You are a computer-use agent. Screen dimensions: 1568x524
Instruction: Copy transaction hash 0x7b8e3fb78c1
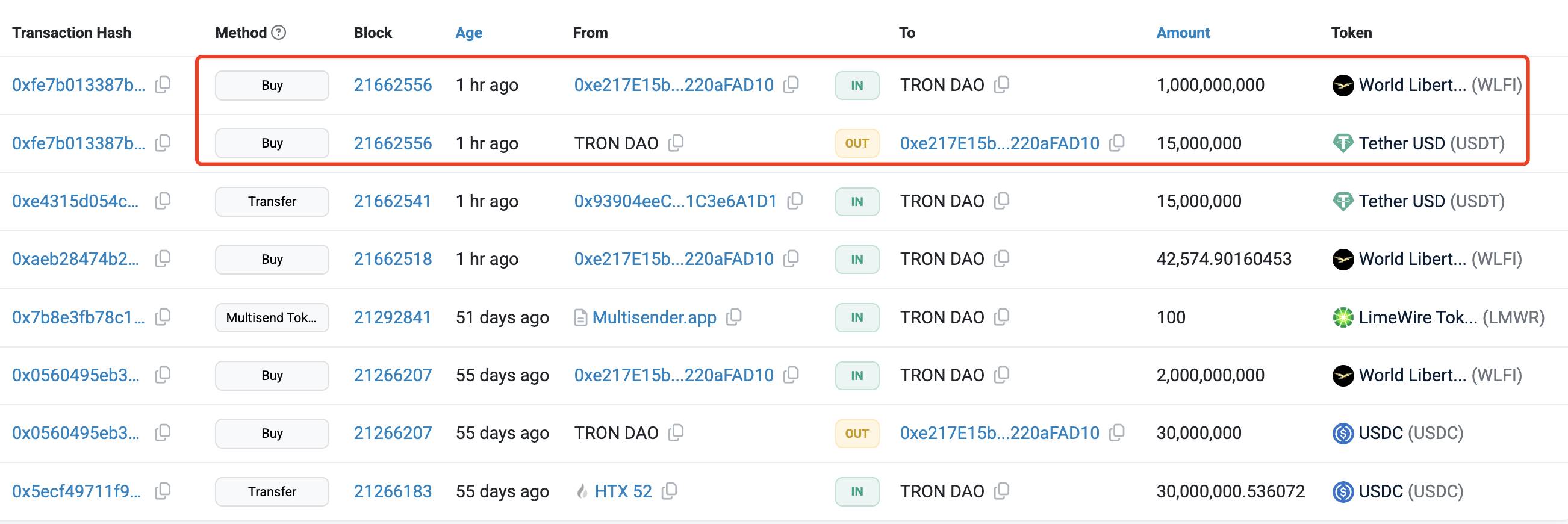[163, 317]
